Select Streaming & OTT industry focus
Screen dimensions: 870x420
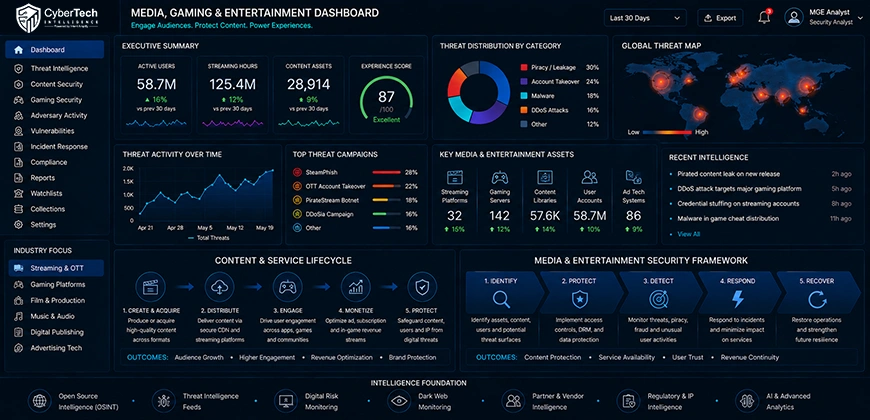pyautogui.click(x=56, y=268)
